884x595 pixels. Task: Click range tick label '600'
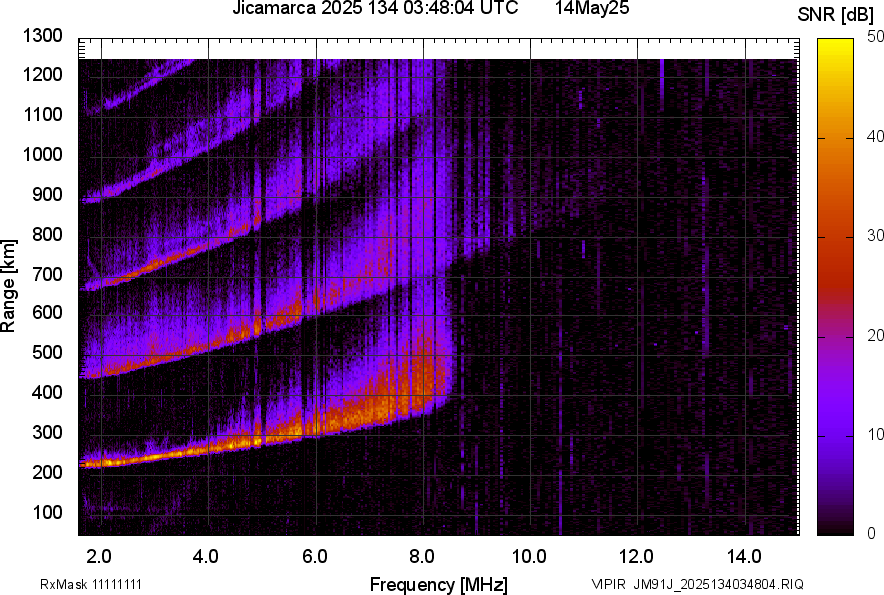click(x=47, y=312)
